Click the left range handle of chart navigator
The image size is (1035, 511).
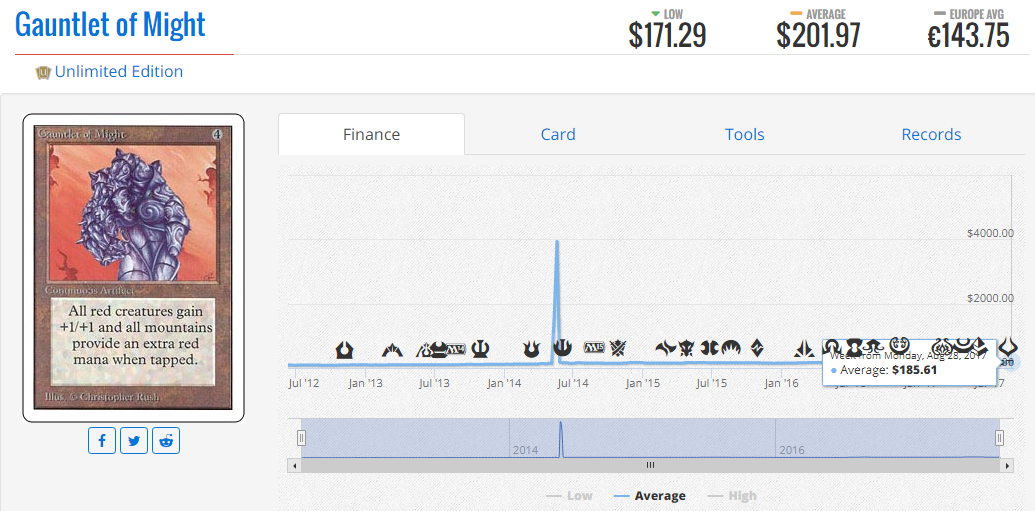click(x=302, y=438)
